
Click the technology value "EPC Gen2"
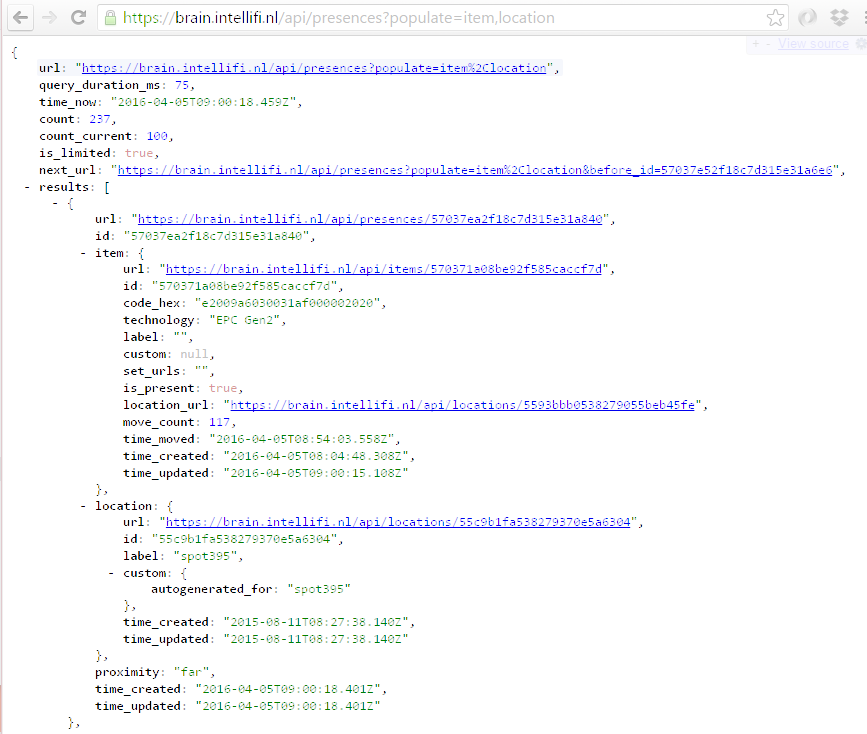(244, 320)
